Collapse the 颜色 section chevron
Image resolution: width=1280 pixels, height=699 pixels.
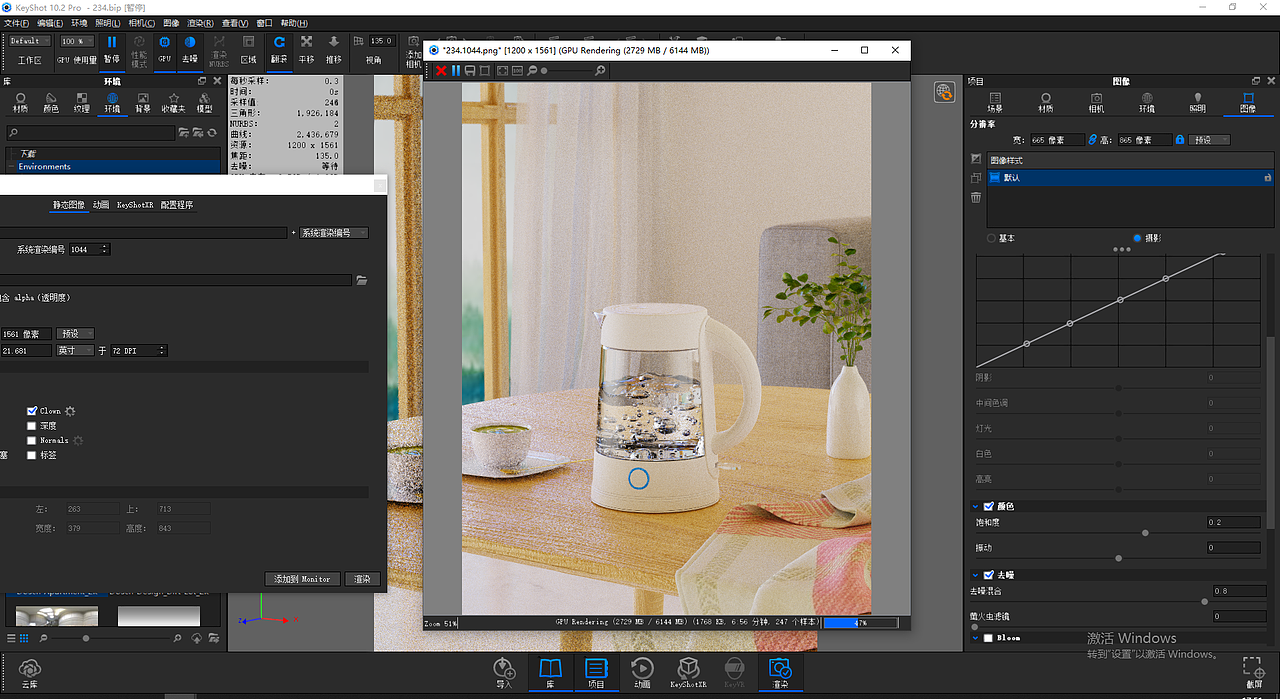pos(975,506)
